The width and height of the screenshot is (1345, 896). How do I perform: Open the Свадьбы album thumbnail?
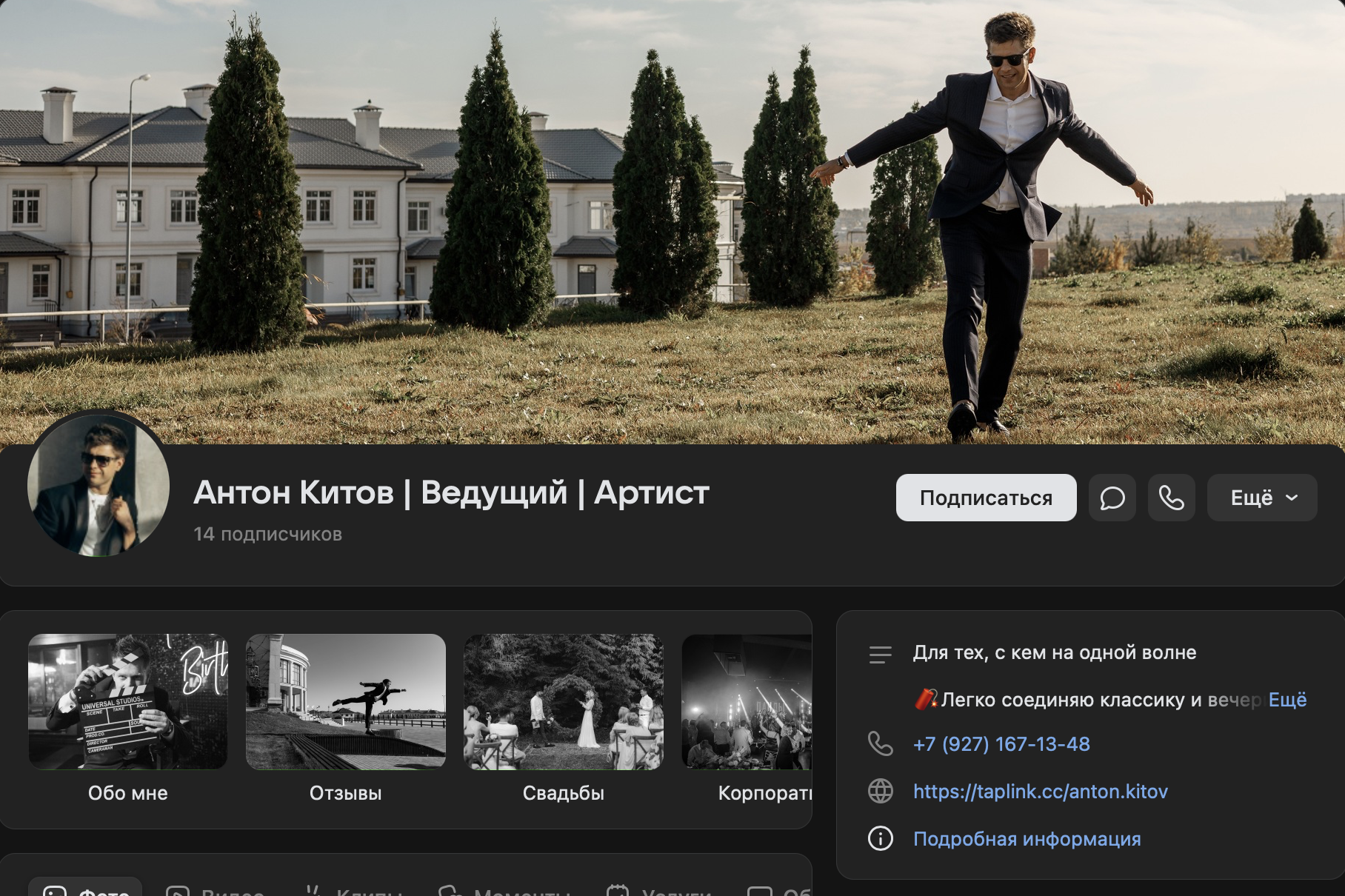coord(564,701)
